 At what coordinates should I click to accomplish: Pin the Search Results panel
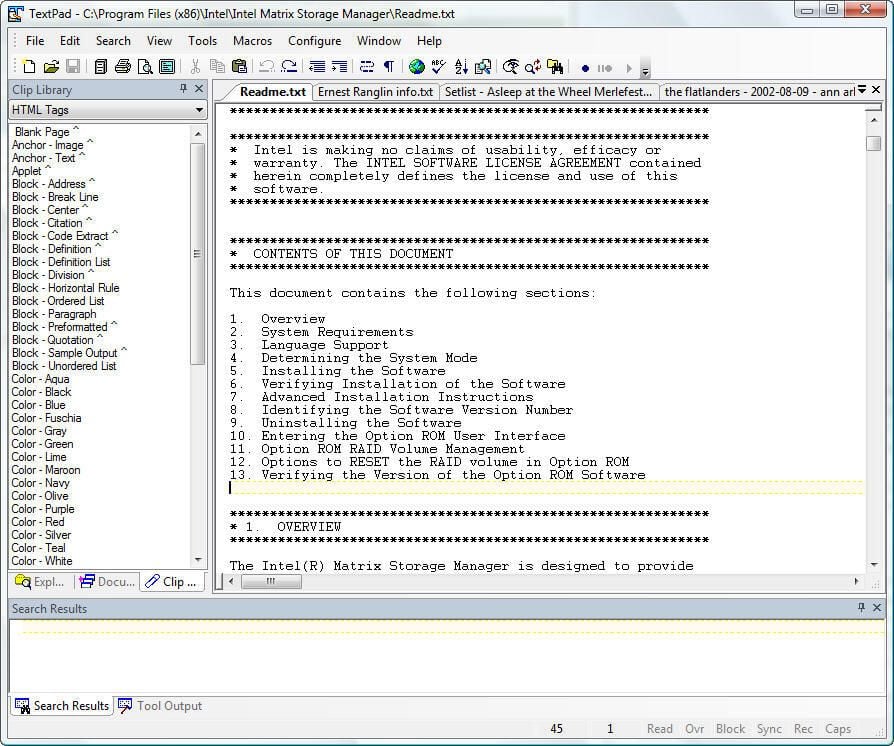[862, 607]
